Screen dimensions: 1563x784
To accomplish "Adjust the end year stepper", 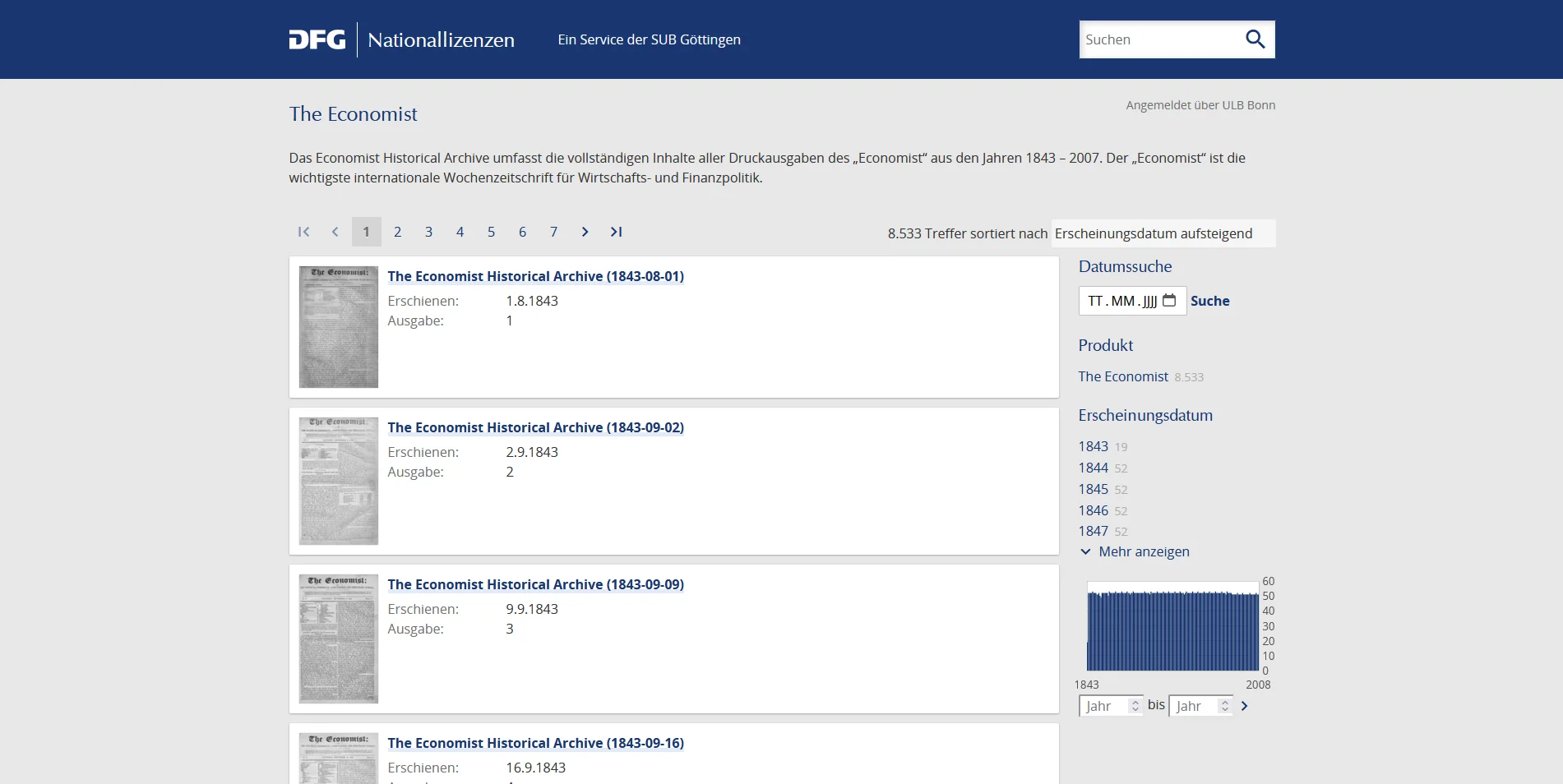I will (1224, 706).
